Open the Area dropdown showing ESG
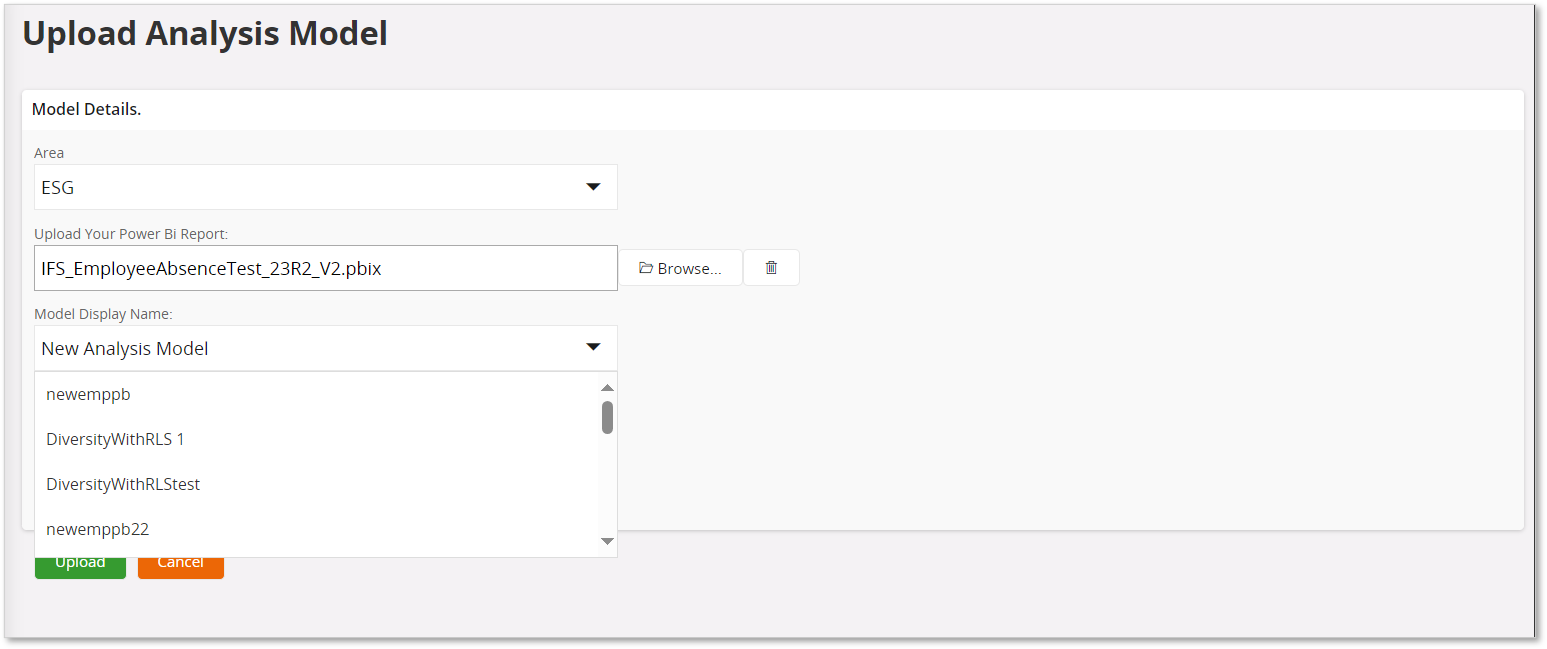The image size is (1547, 649). pyautogui.click(x=326, y=187)
